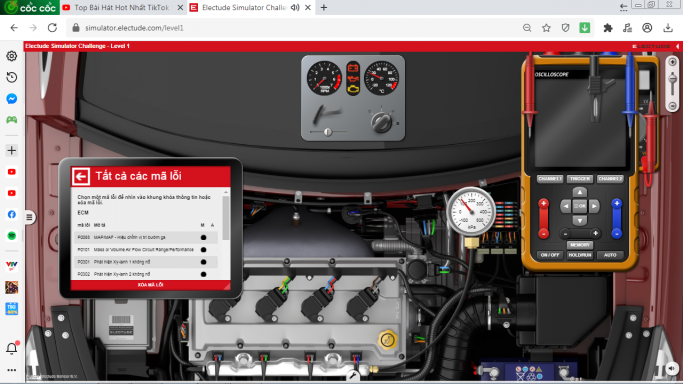
Task: Open Messenger in the sidebar
Action: [12, 99]
